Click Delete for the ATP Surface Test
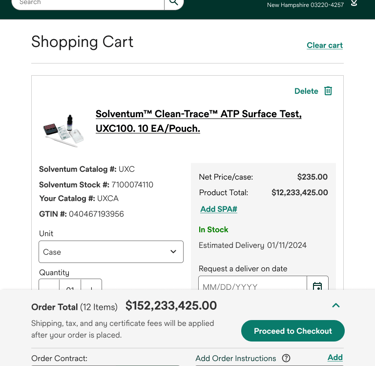375x366 pixels. (306, 91)
